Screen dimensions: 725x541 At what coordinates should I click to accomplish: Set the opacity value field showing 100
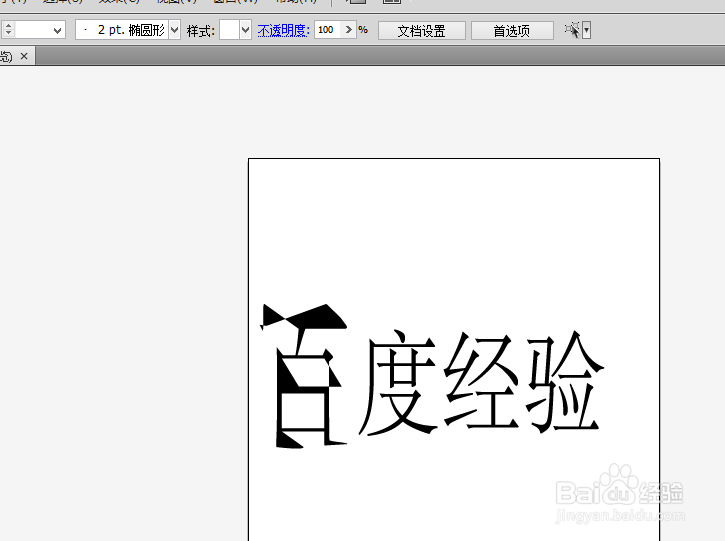pos(328,30)
